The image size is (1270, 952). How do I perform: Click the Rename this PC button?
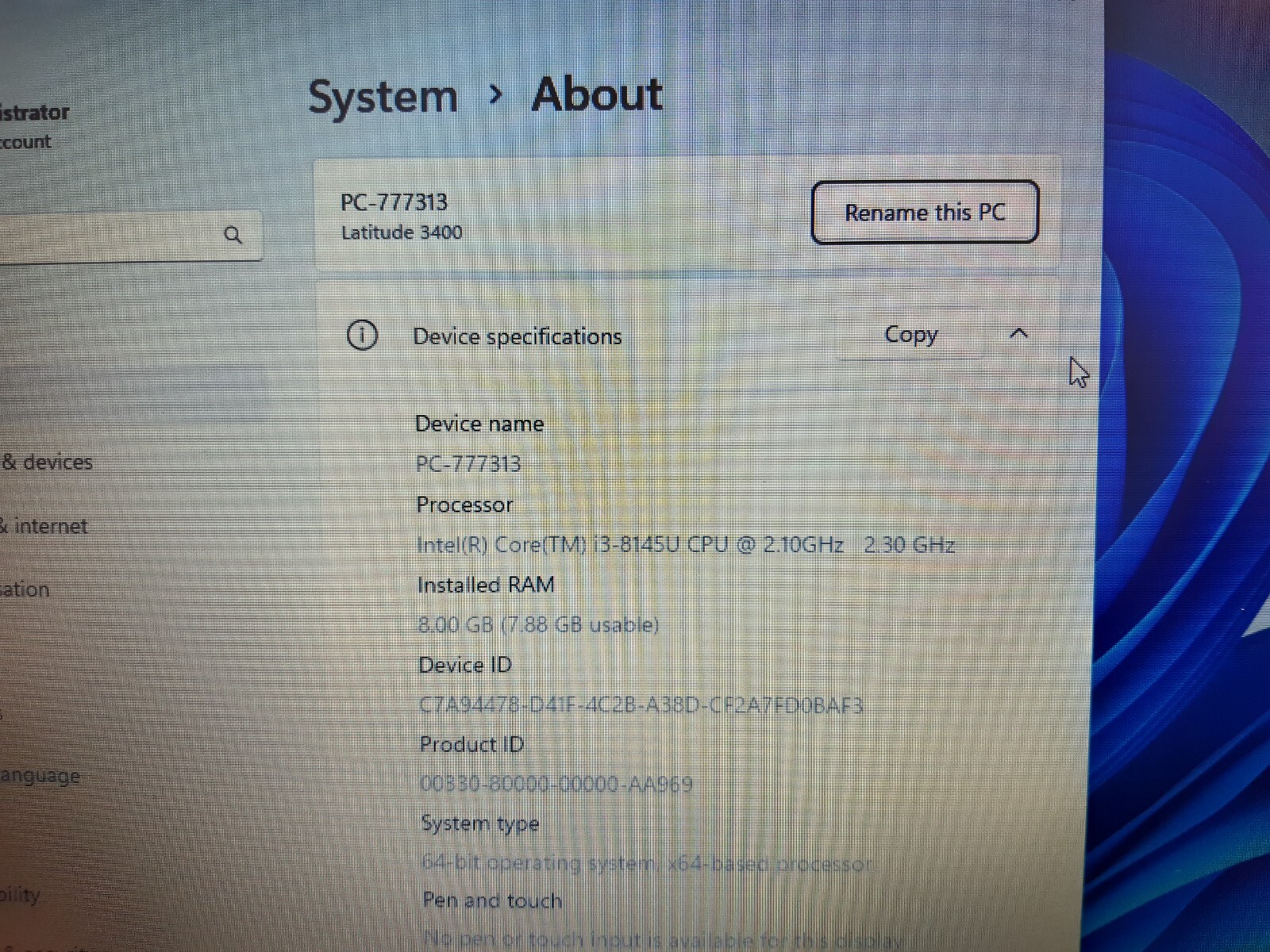coord(925,212)
